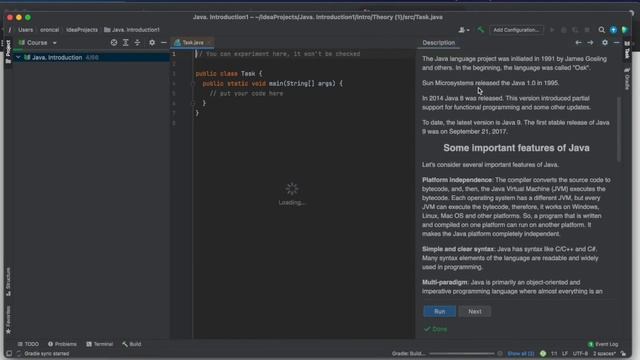Click the Gradle Build progress bar
The image size is (640, 360).
click(x=461, y=353)
